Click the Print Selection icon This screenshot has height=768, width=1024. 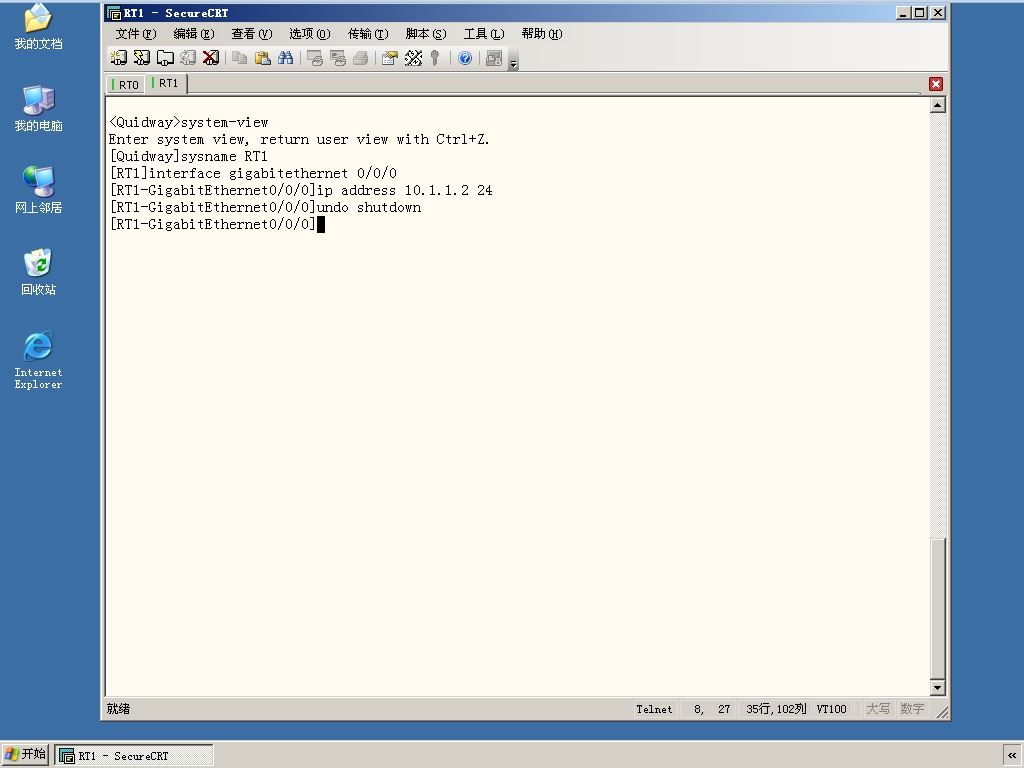338,58
